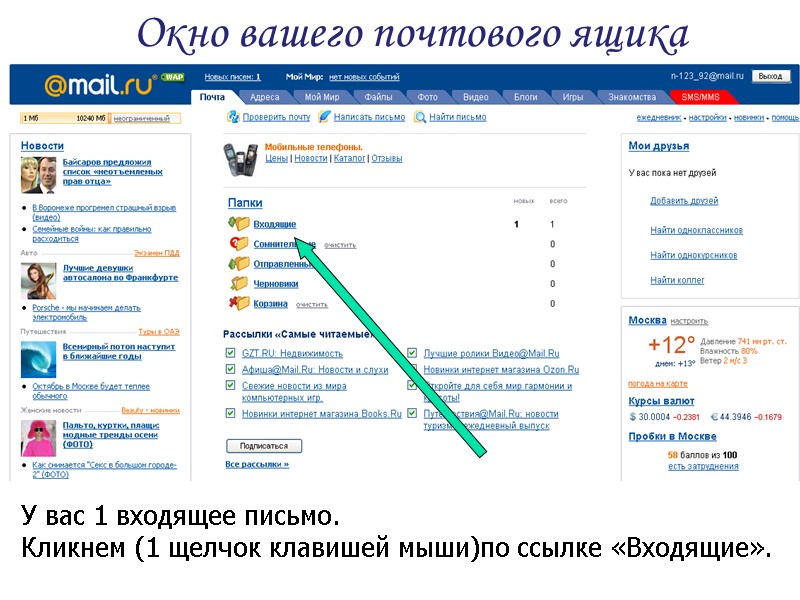
Task: Click the Черновики folder icon
Action: [239, 283]
